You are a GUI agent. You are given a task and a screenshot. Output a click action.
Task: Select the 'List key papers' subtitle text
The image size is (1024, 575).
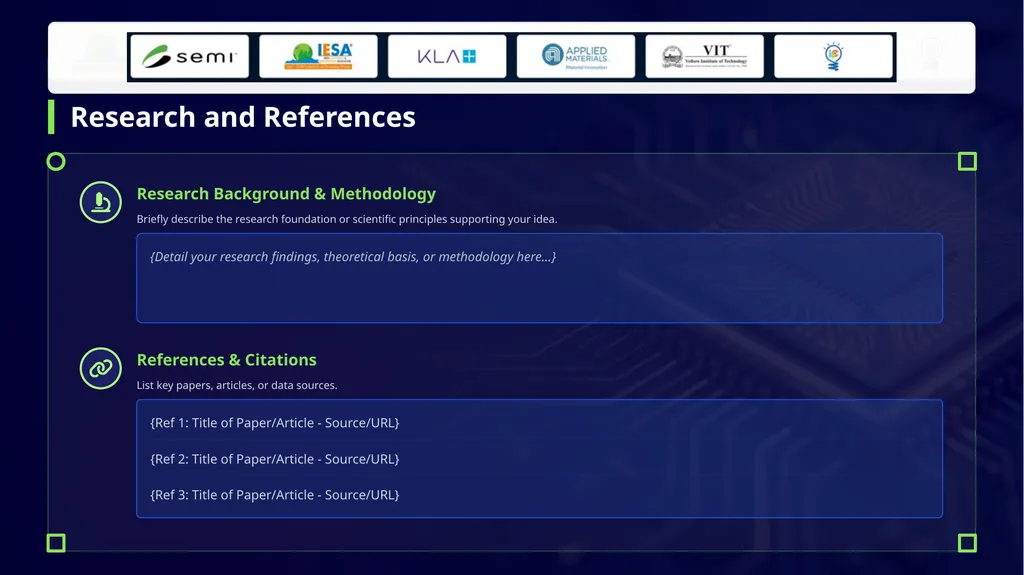point(237,386)
